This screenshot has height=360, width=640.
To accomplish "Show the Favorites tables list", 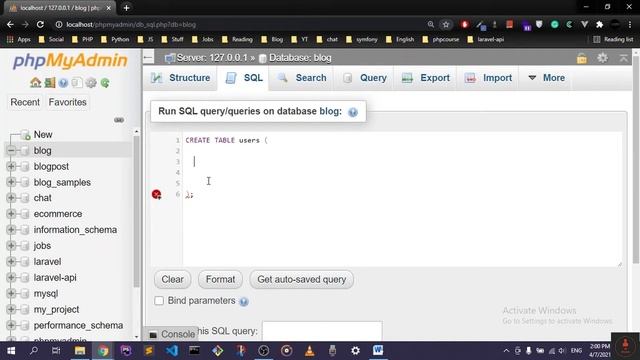I will [67, 102].
